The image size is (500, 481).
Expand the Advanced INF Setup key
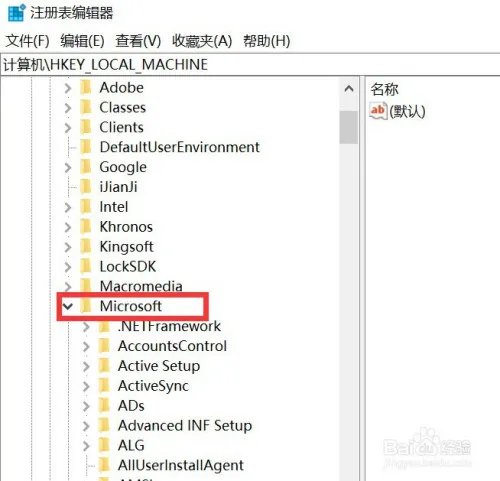(86, 426)
